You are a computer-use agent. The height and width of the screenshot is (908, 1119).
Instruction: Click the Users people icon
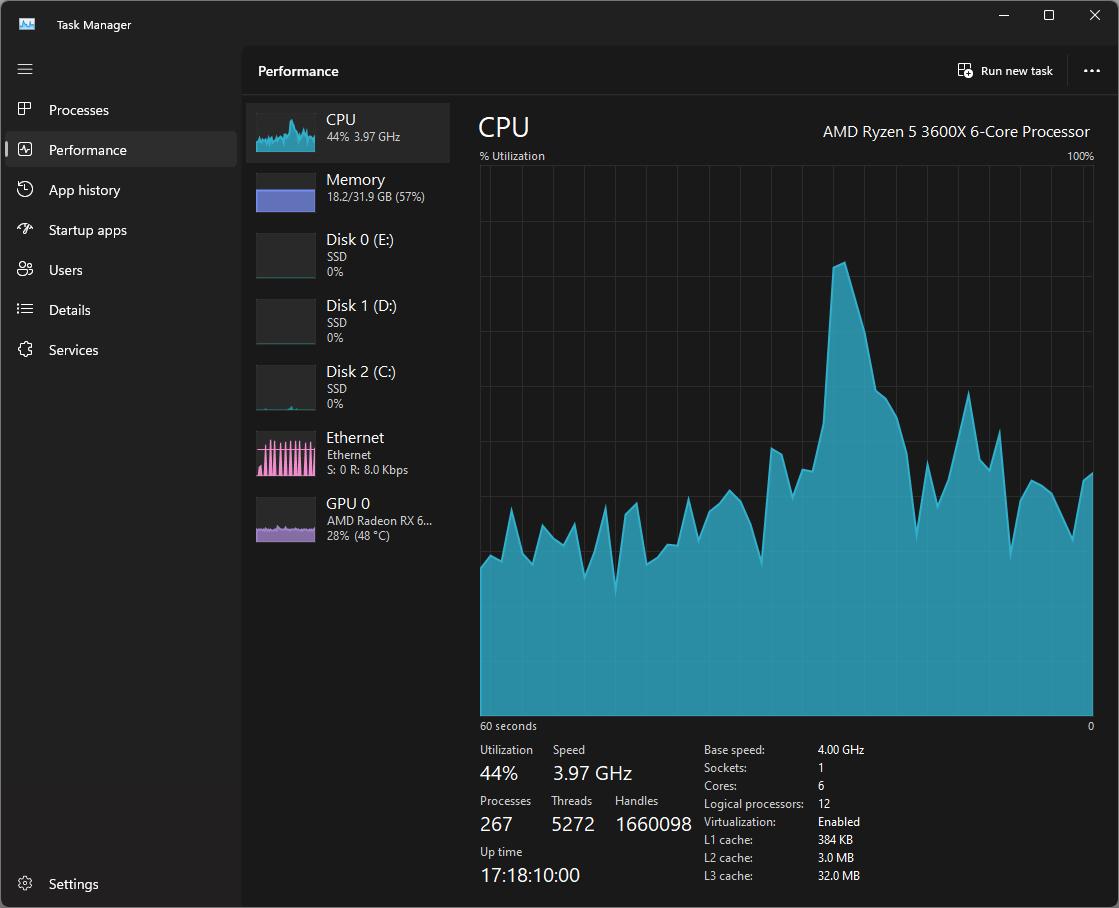pyautogui.click(x=25, y=269)
